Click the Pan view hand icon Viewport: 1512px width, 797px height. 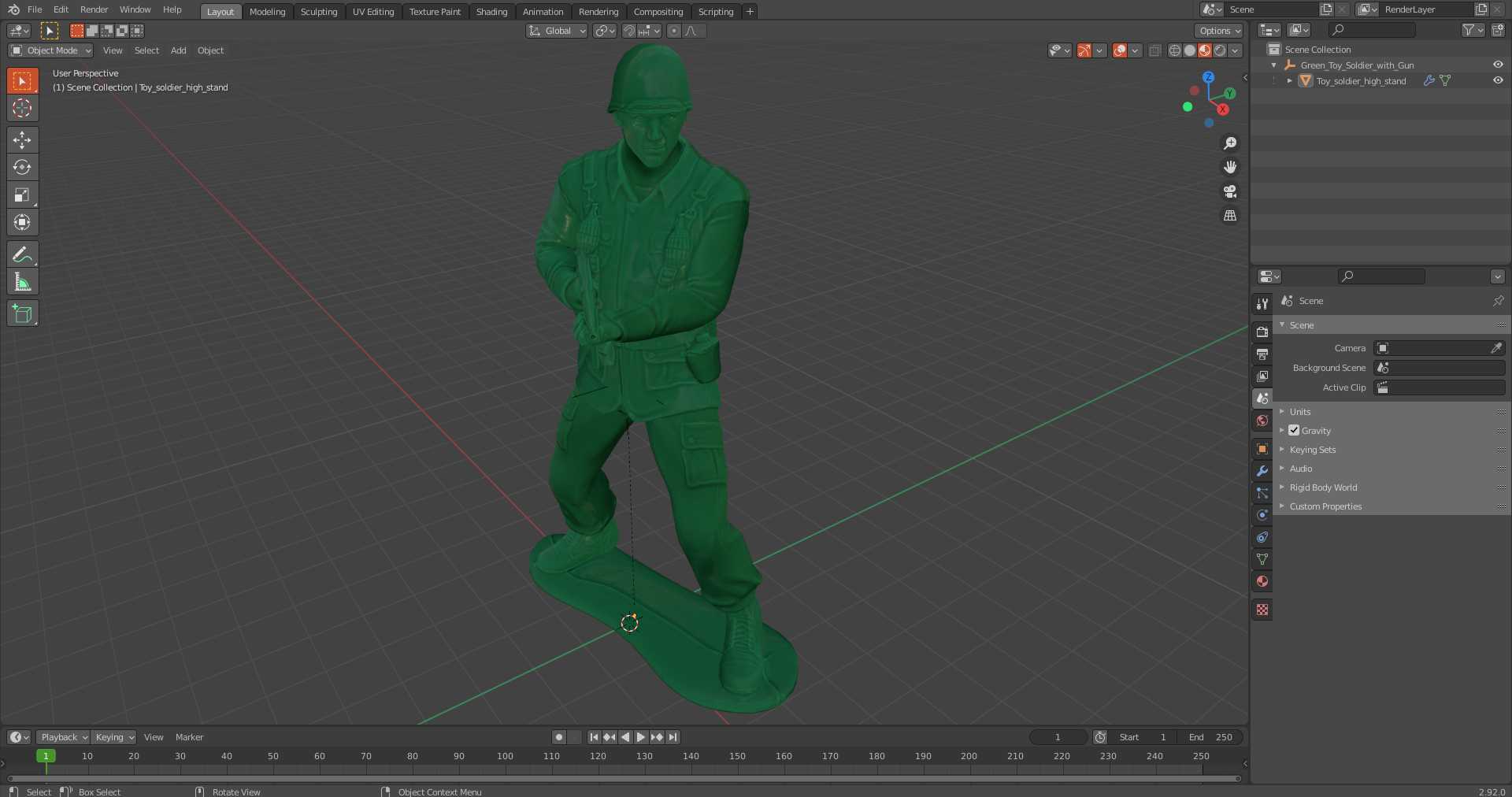[1230, 167]
